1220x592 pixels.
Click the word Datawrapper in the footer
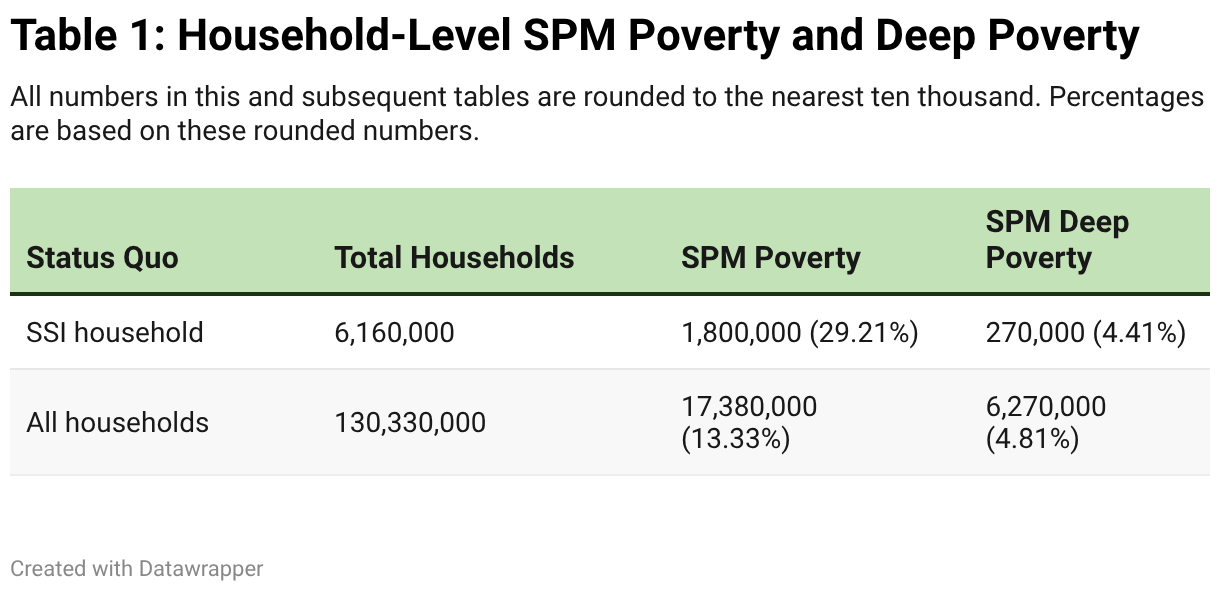(x=201, y=569)
